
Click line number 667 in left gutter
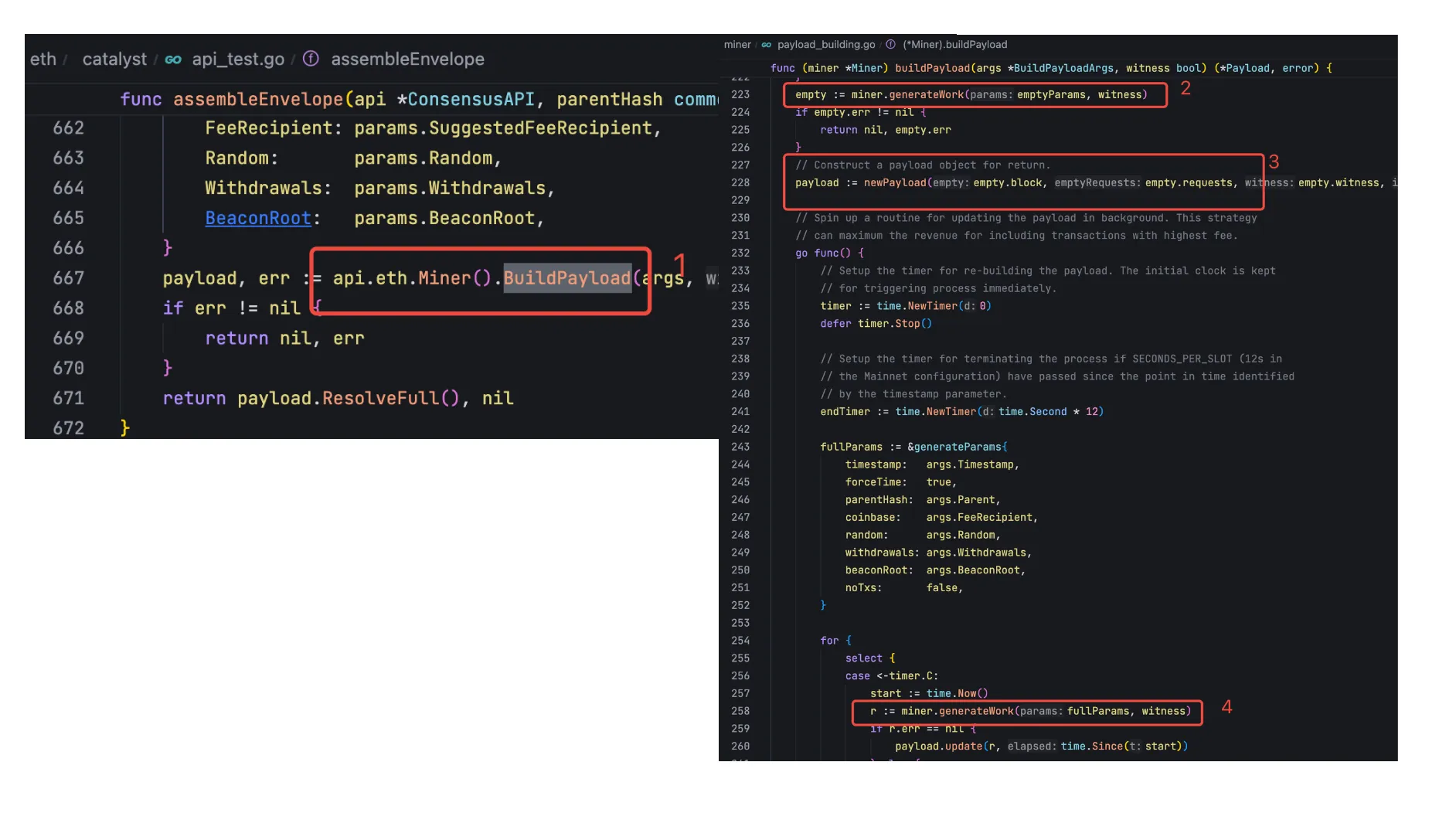click(x=68, y=278)
